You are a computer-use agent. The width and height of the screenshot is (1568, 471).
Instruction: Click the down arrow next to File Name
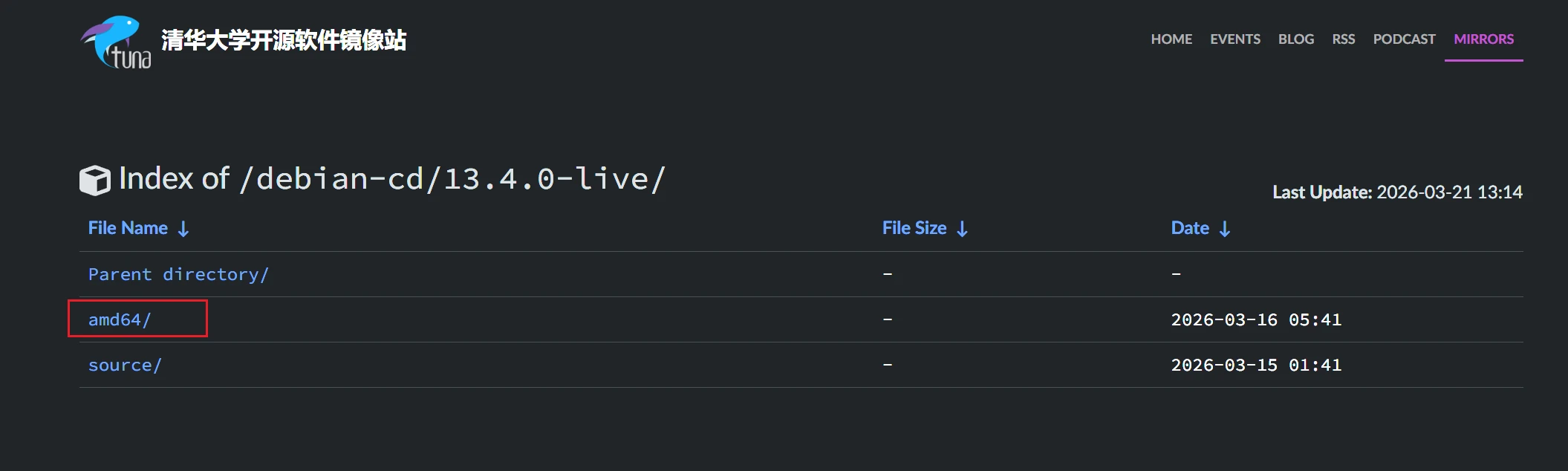tap(183, 229)
